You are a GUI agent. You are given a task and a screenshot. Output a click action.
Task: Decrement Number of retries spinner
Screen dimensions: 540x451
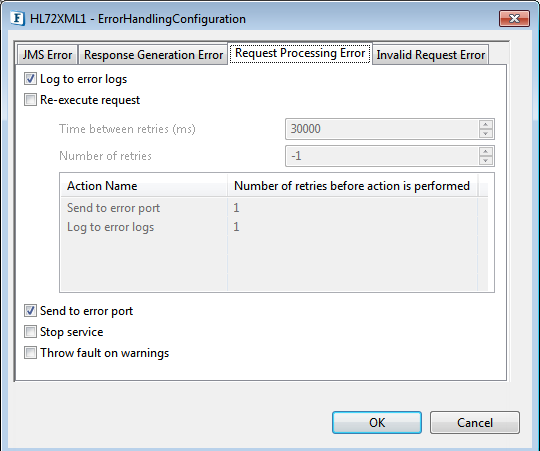click(x=486, y=160)
